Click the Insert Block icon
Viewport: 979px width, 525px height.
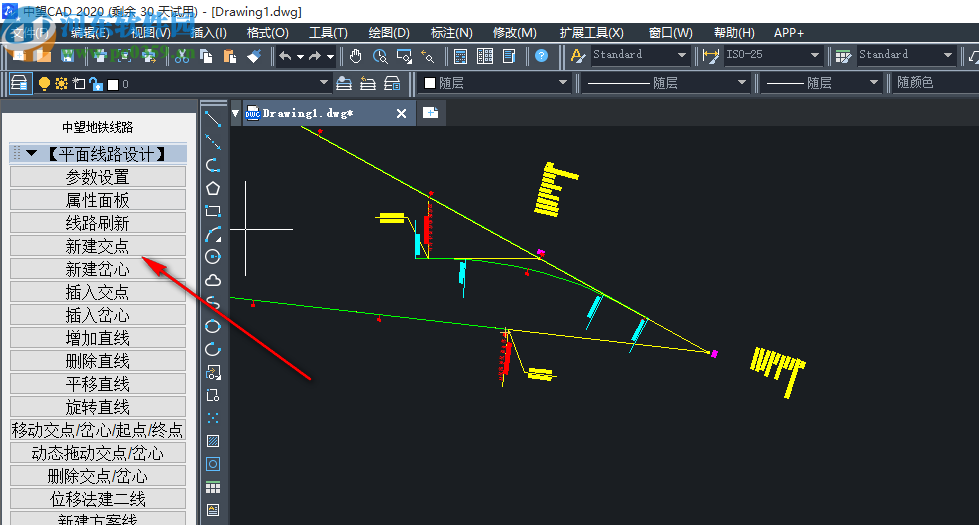[x=213, y=372]
